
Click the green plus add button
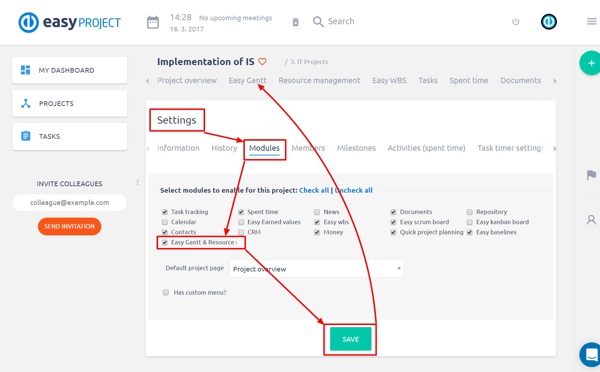click(x=591, y=63)
